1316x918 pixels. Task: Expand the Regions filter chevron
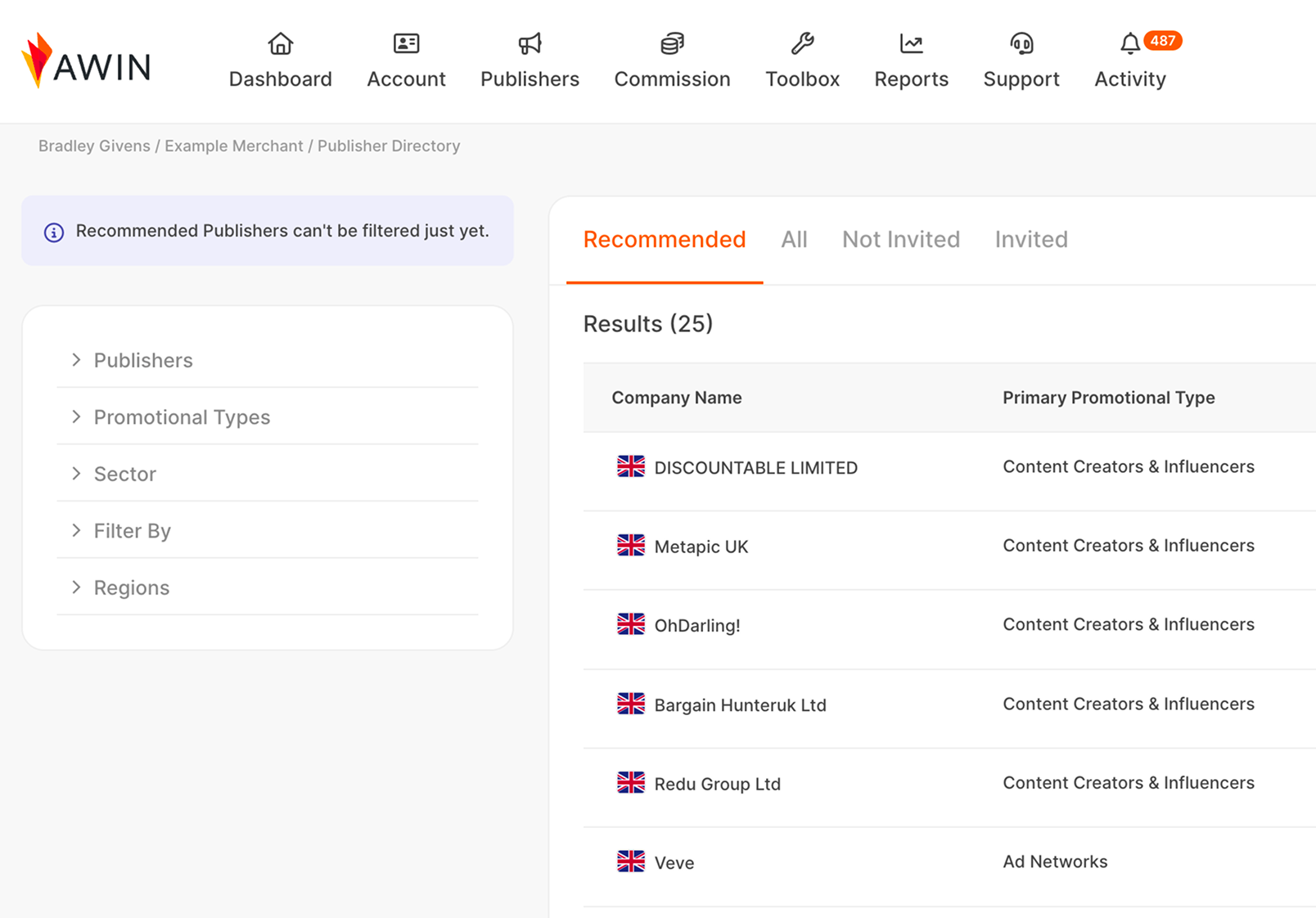coord(76,587)
